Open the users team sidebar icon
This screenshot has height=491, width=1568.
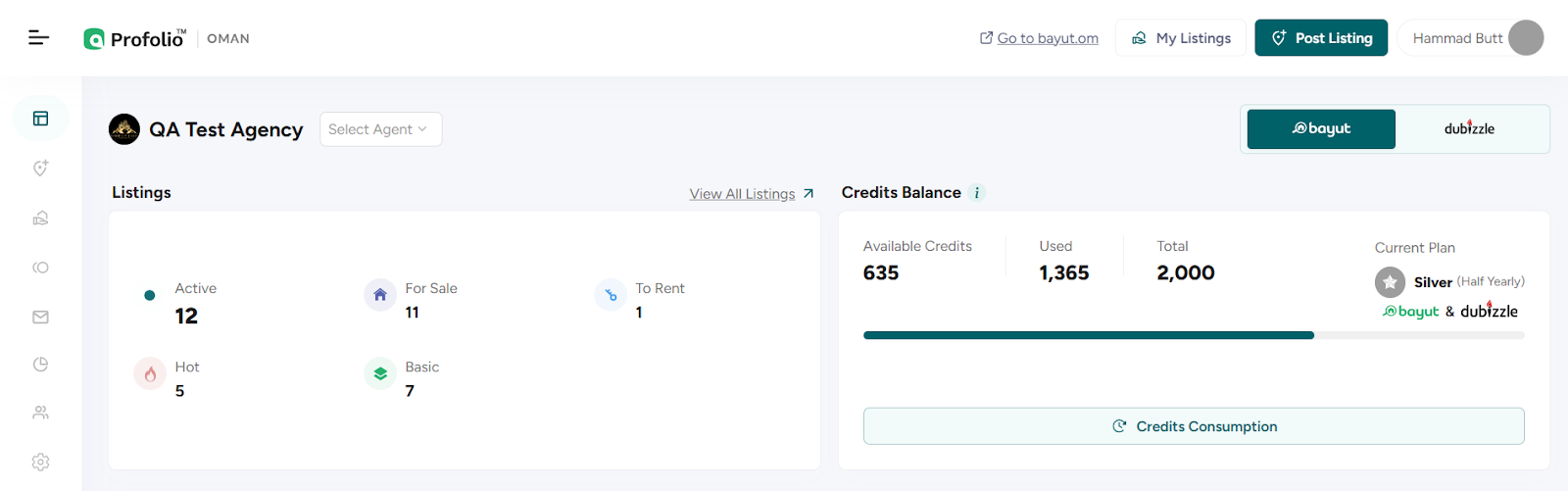pyautogui.click(x=40, y=413)
